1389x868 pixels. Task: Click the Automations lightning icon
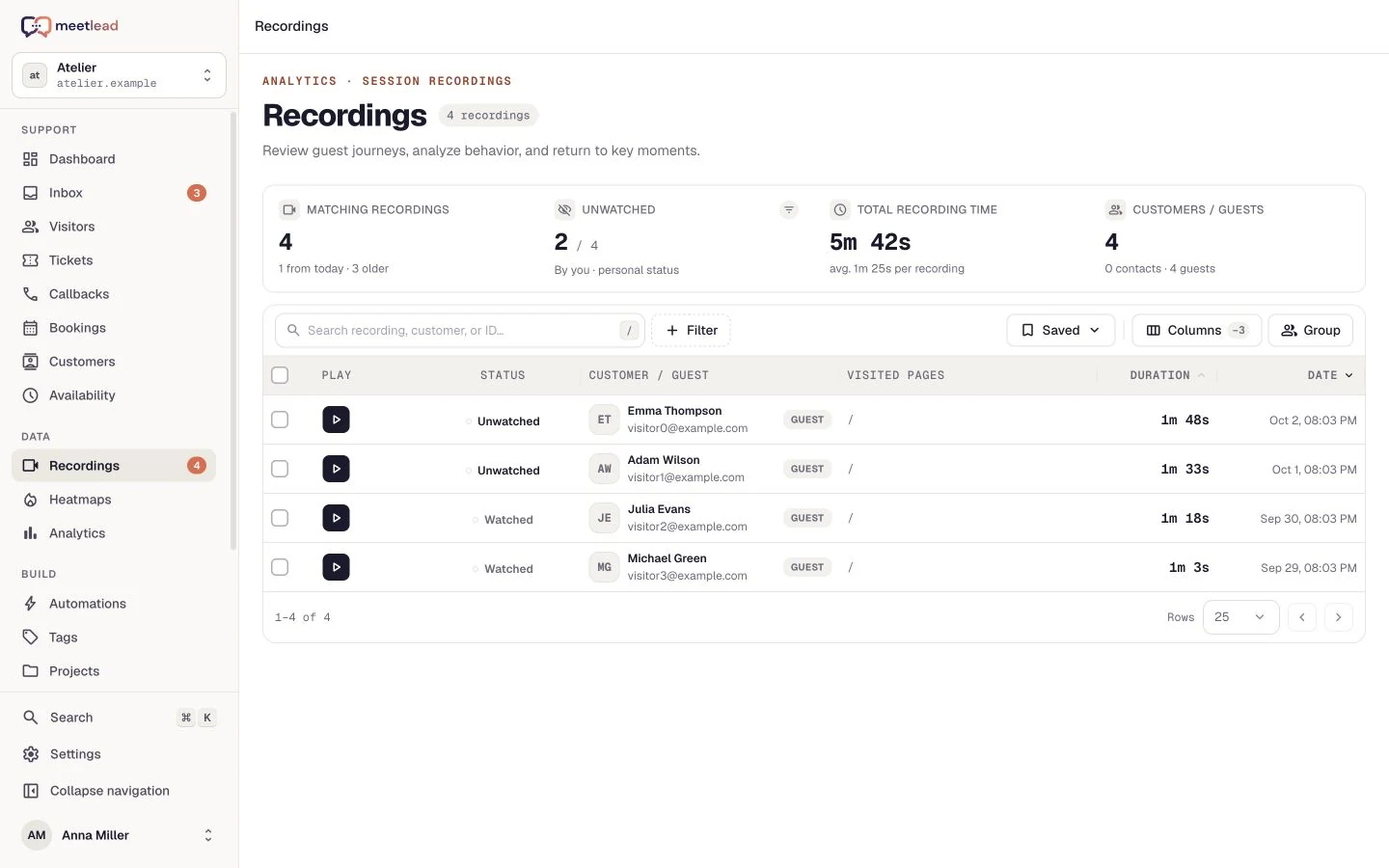[x=31, y=604]
